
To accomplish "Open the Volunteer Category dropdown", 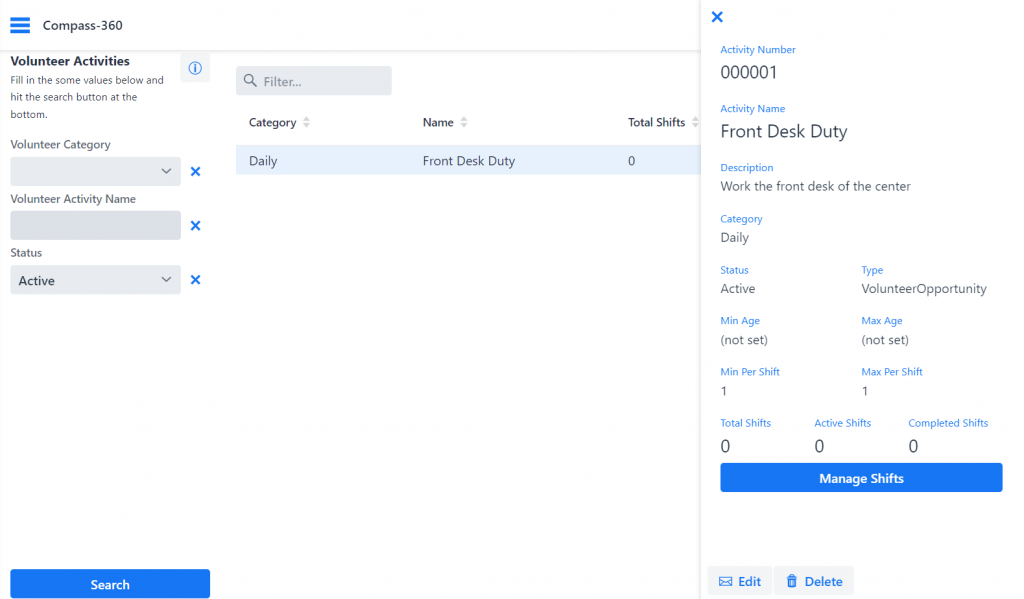I will point(95,172).
